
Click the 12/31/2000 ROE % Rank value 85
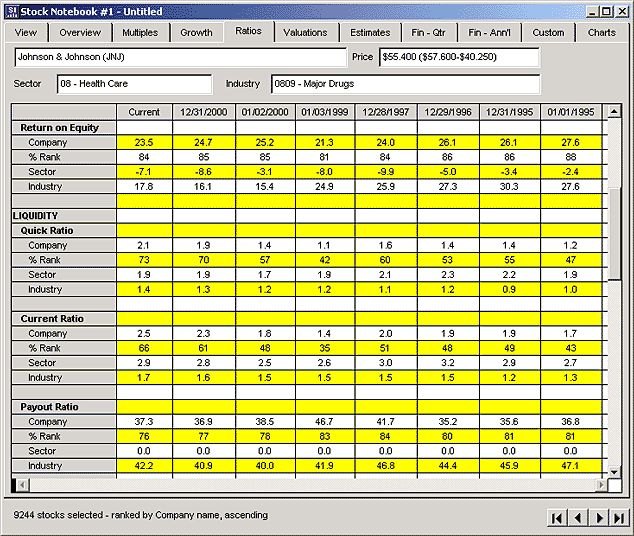pos(204,157)
